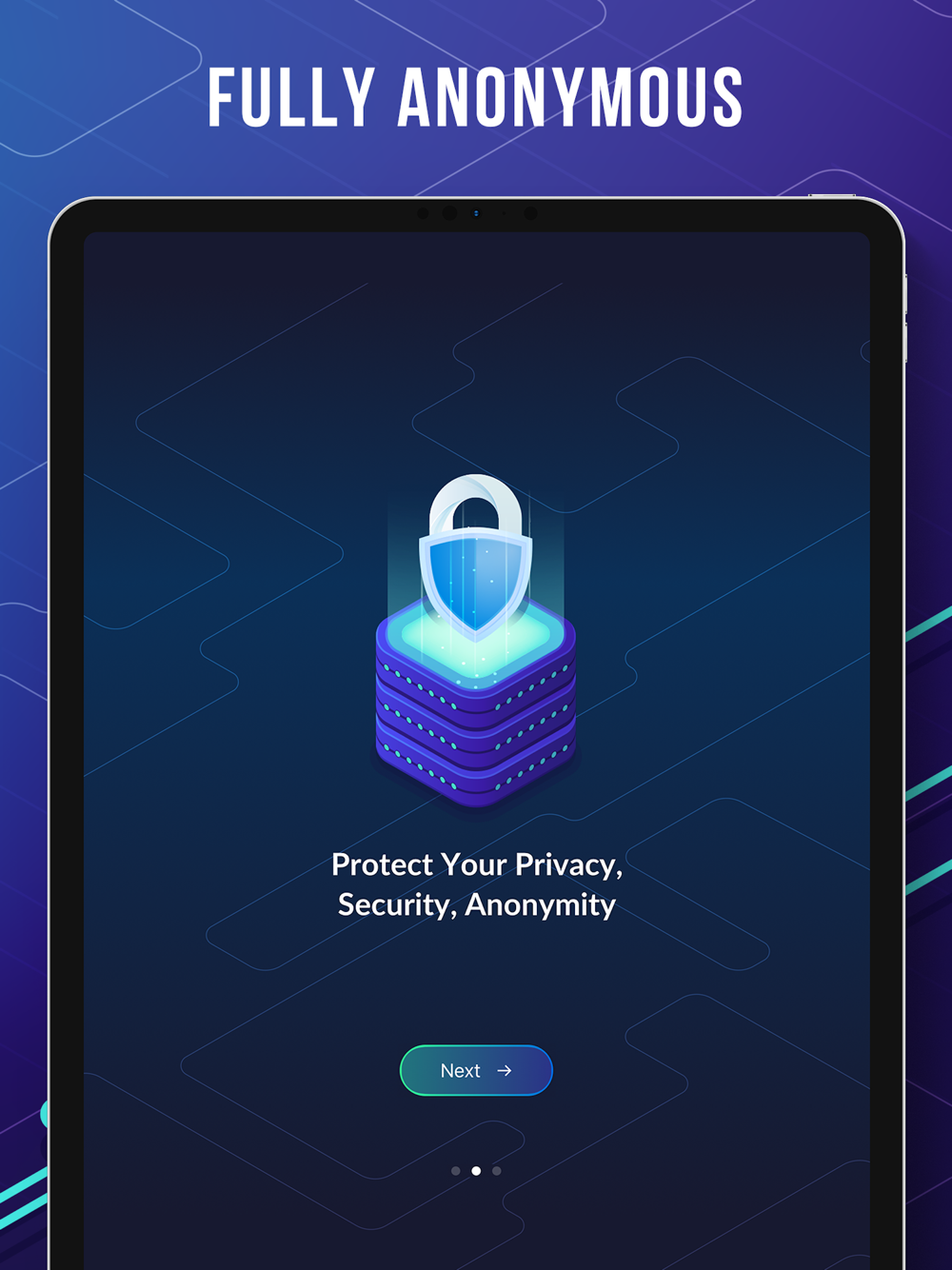Jump to the third onboarding page dot
Viewport: 952px width, 1270px height.
[497, 1171]
